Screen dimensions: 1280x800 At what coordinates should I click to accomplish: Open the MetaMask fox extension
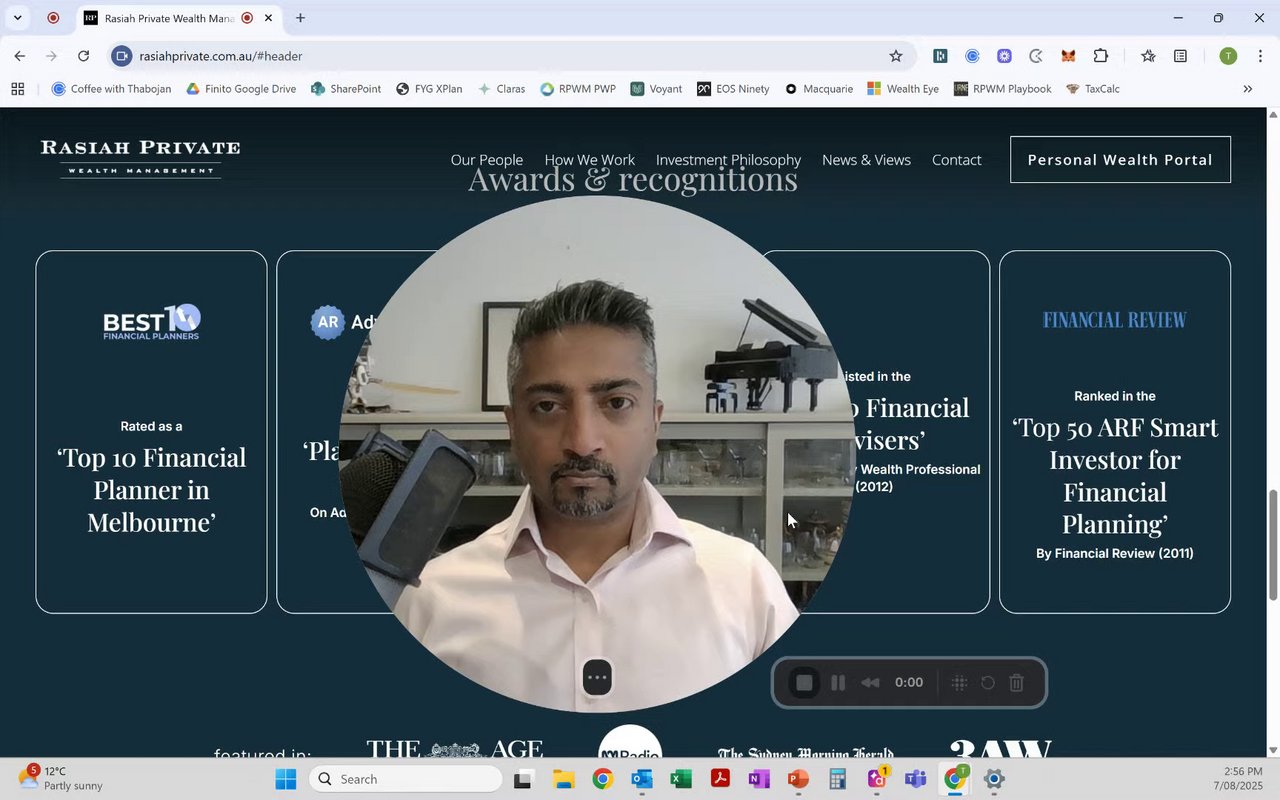click(1068, 56)
